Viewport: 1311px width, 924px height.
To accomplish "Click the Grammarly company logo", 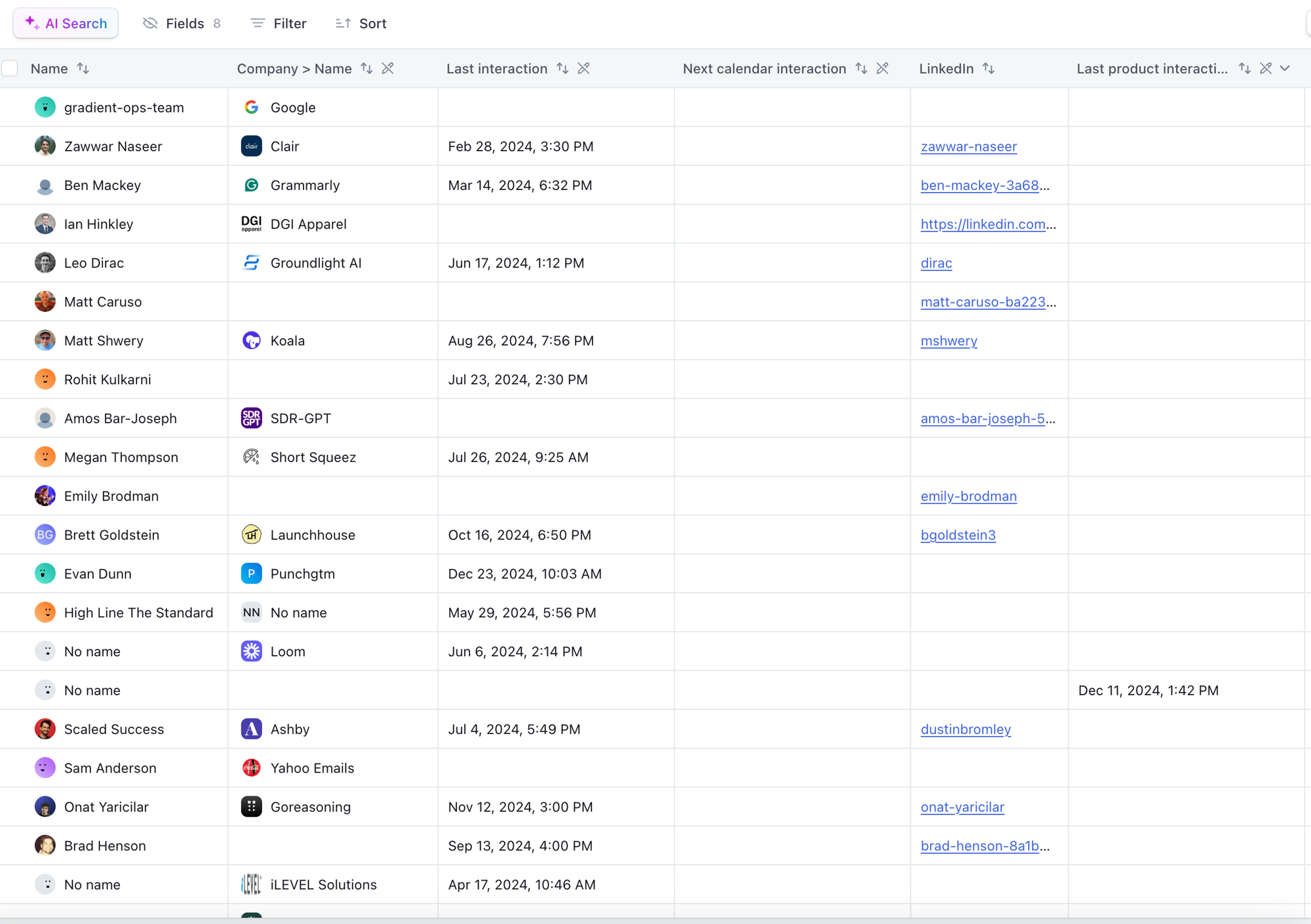I will coord(251,185).
